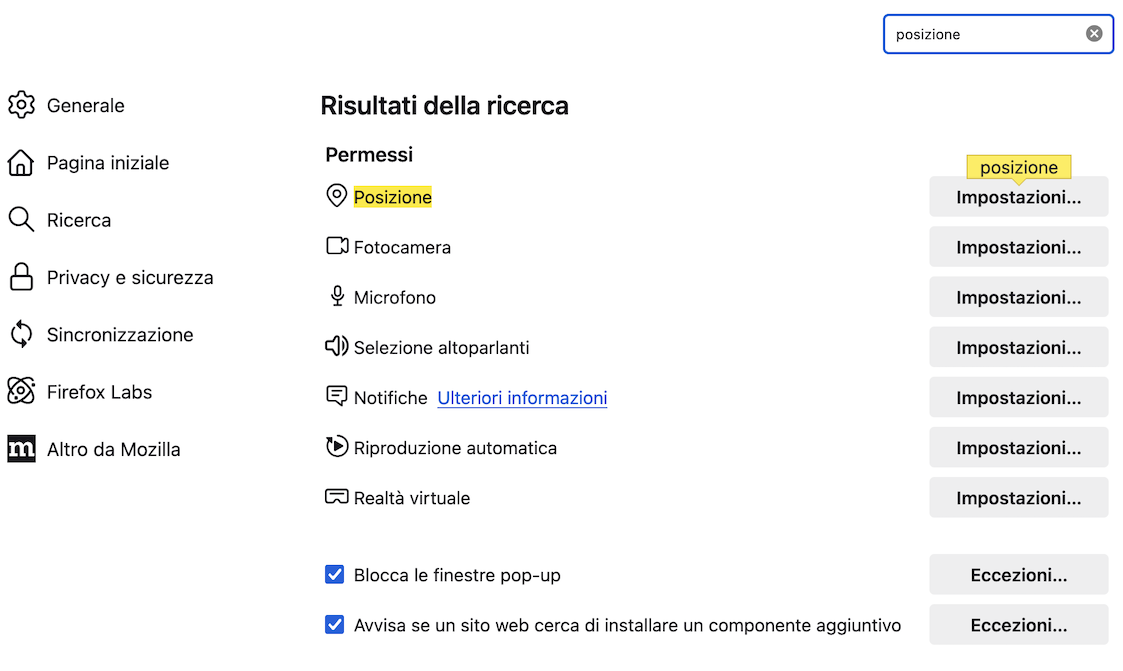This screenshot has width=1123, height=671.
Task: Click the Altro da Mozilla logo icon
Action: [21, 449]
